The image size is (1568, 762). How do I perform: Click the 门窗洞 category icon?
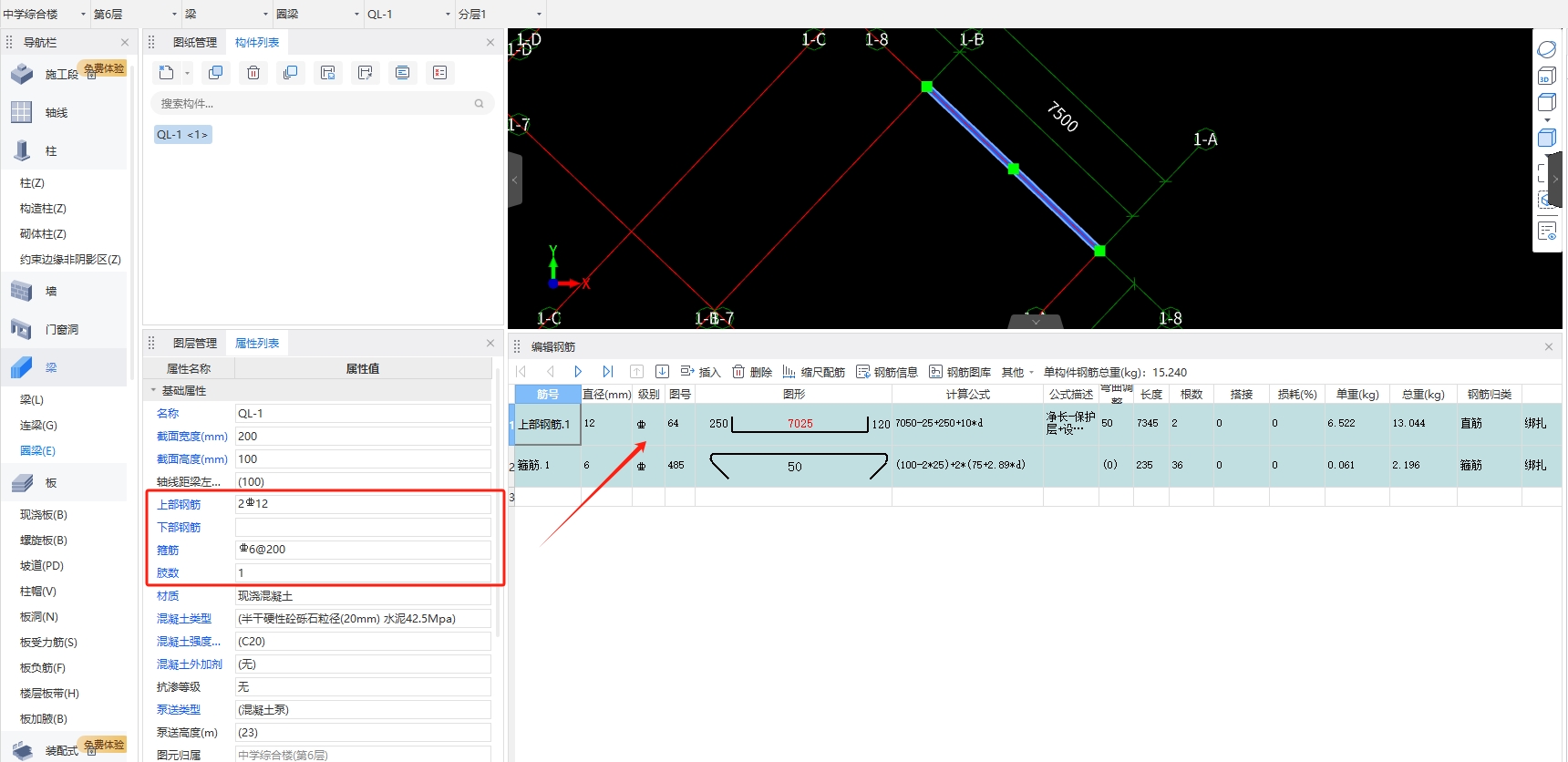point(22,329)
